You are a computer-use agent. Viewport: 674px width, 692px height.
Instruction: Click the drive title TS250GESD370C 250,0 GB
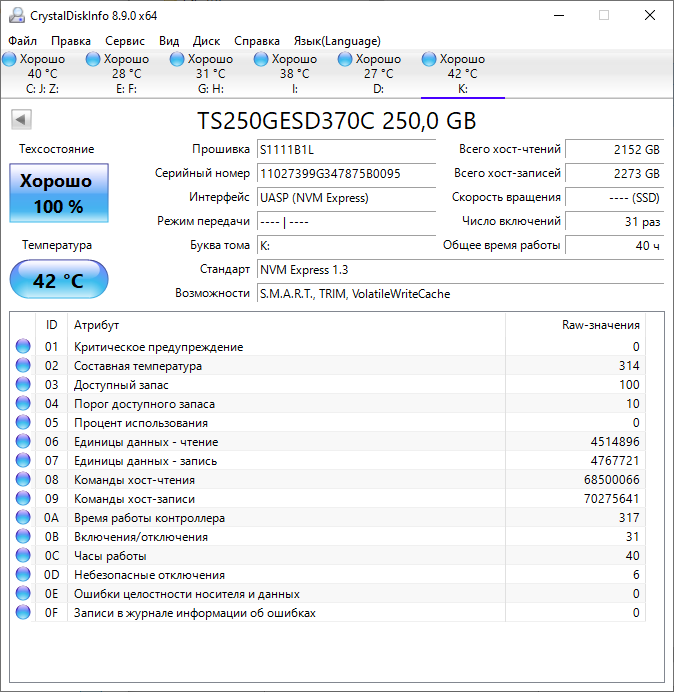click(336, 120)
